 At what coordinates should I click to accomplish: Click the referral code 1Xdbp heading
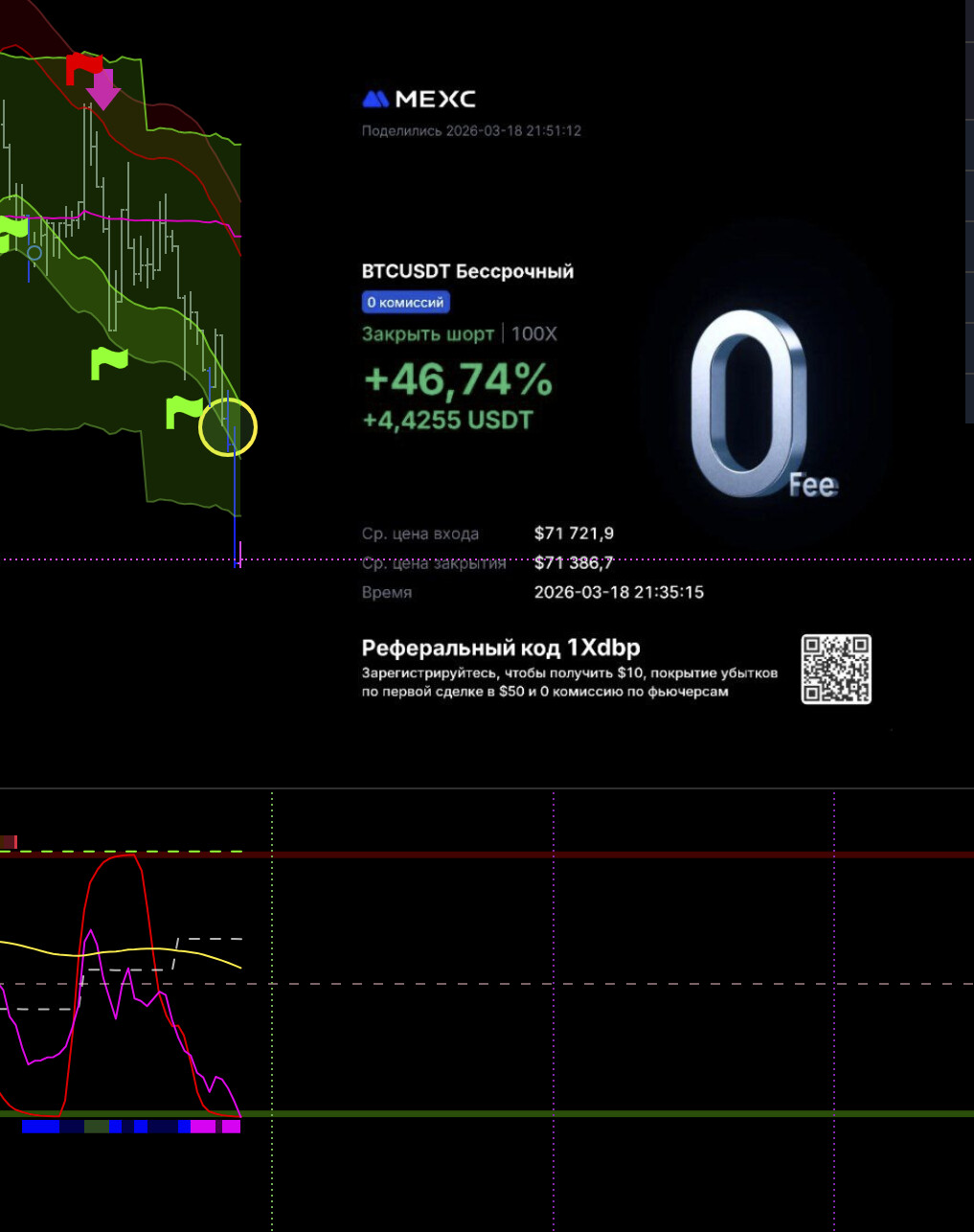click(x=500, y=648)
